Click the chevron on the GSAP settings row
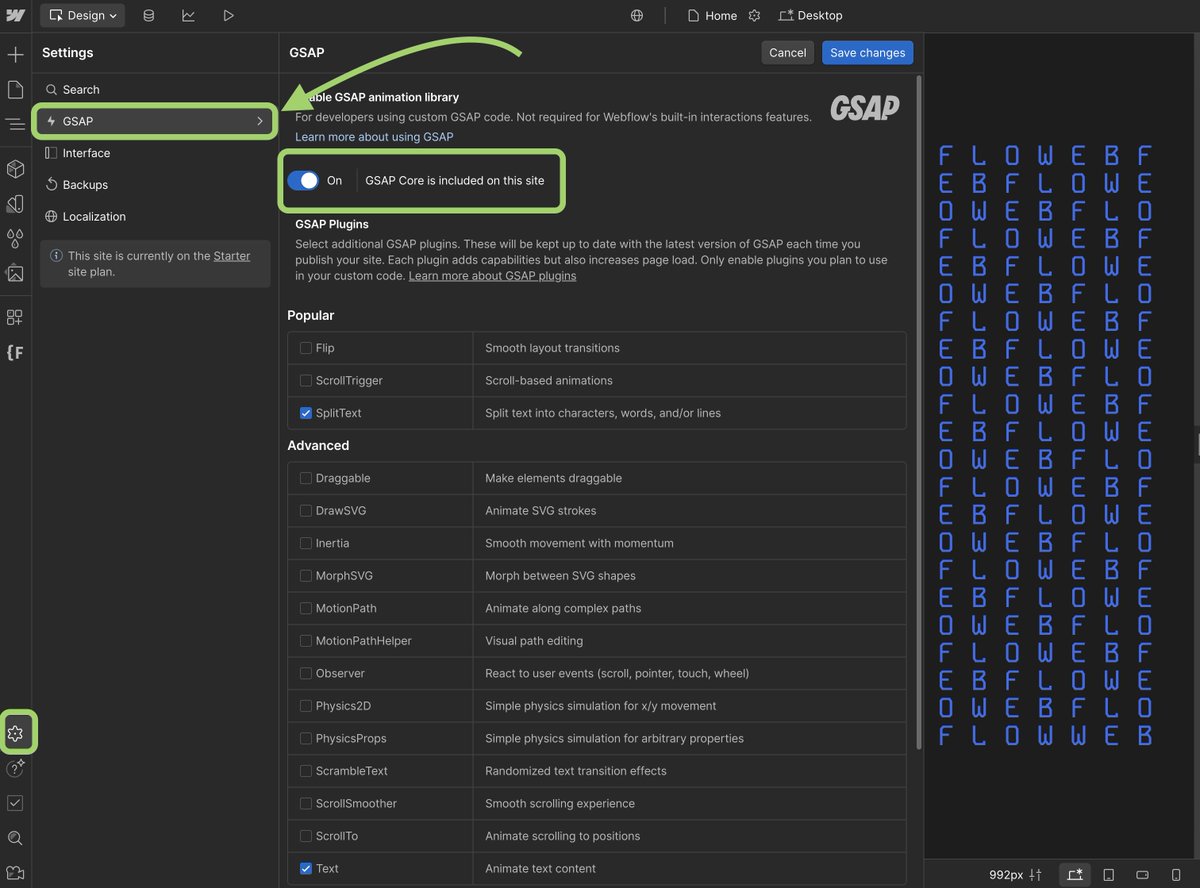The width and height of the screenshot is (1200, 888). pos(260,121)
